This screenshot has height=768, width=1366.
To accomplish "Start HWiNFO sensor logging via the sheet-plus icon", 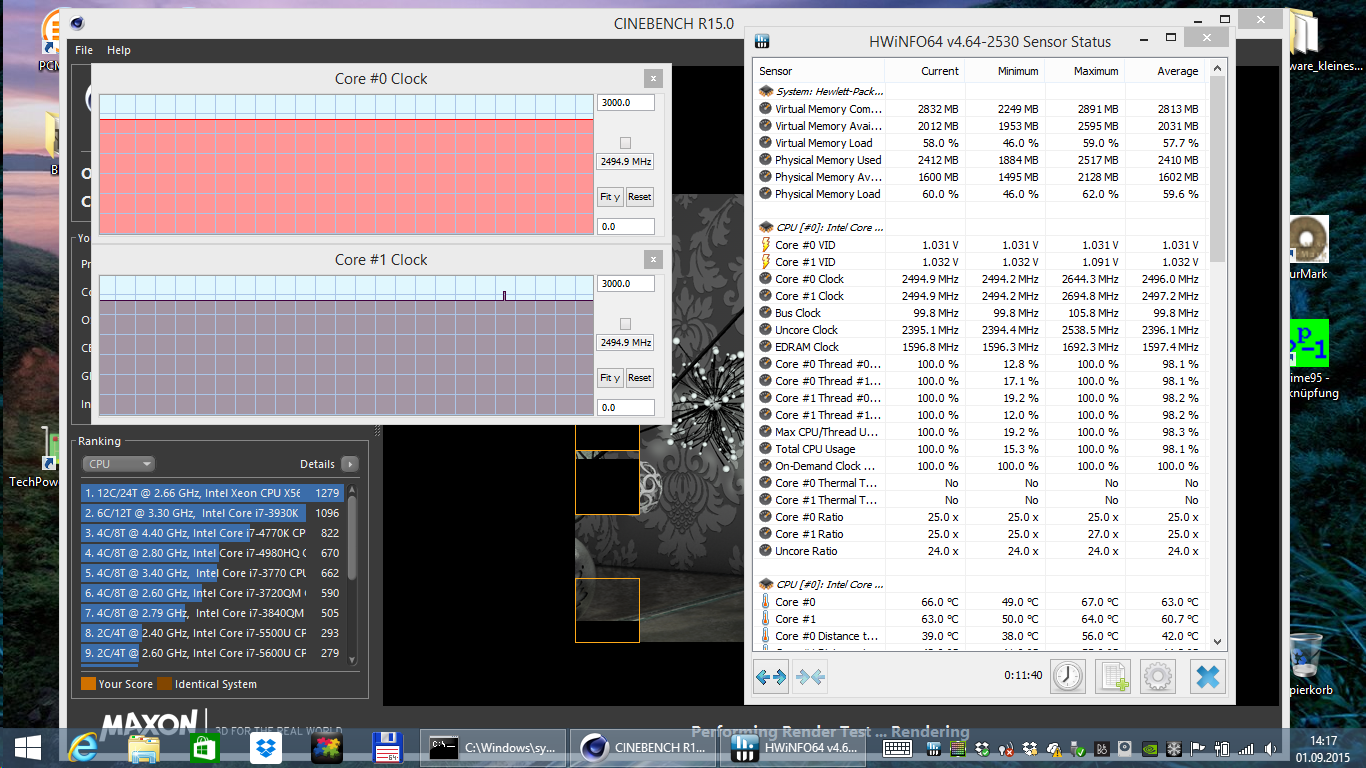I will 1113,677.
